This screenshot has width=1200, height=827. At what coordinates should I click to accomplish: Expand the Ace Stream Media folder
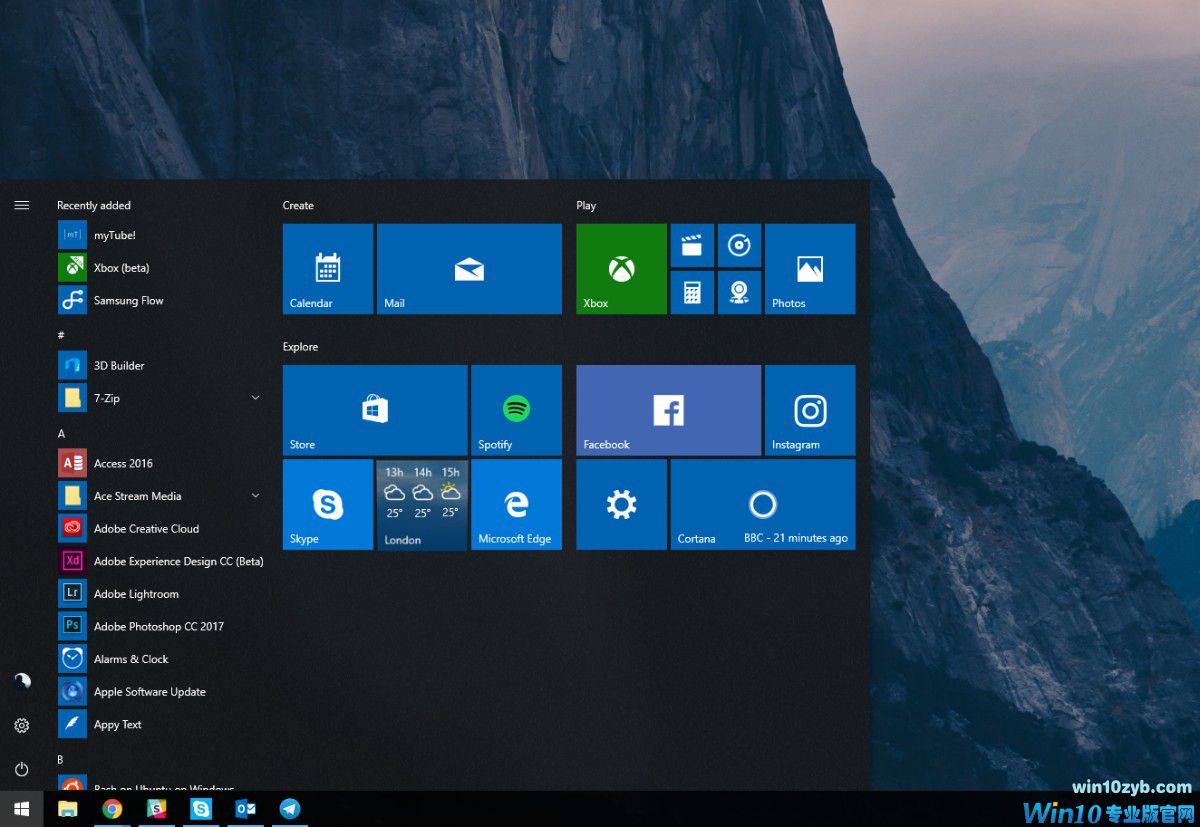tap(255, 496)
